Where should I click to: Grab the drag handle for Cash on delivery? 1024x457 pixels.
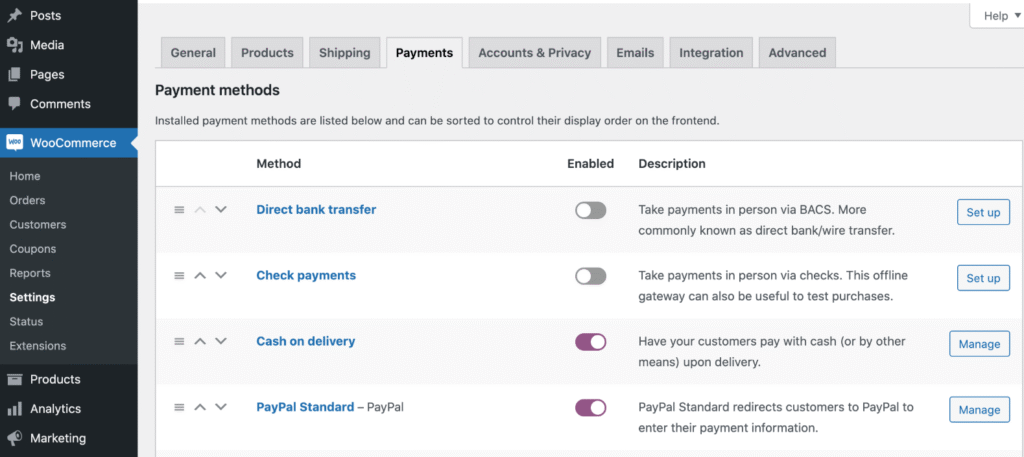click(179, 341)
